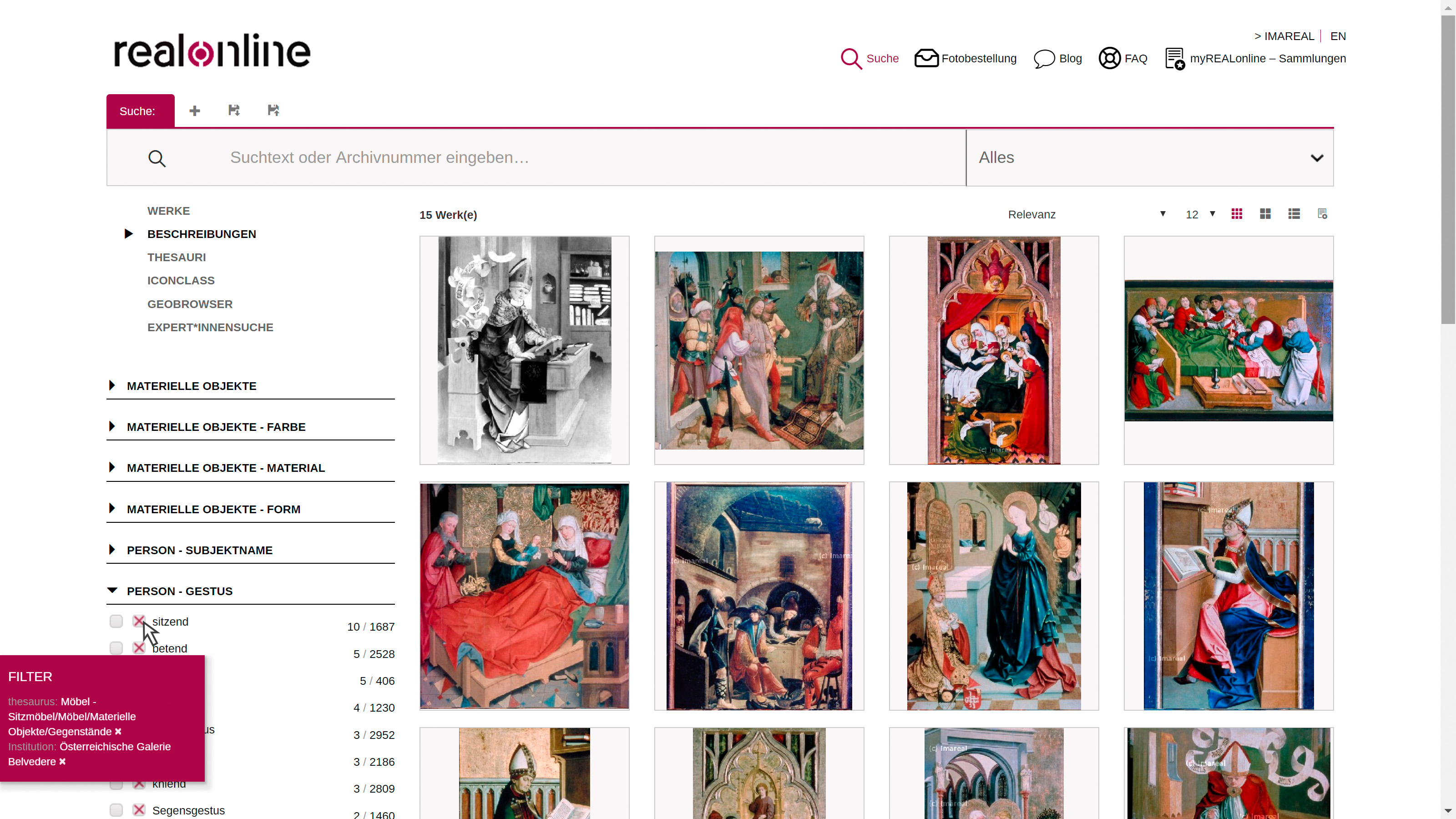Screen dimensions: 1456x819
Task: Click the first save-search icon next to plus
Action: [234, 110]
